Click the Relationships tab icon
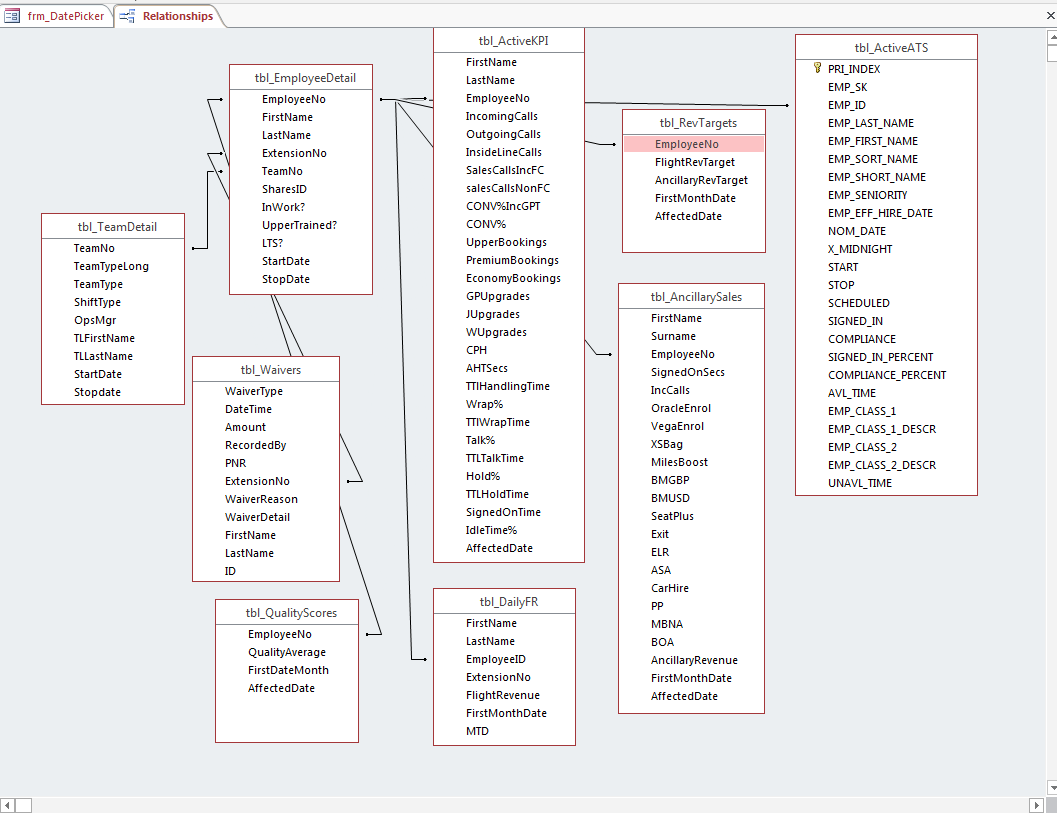 coord(127,16)
